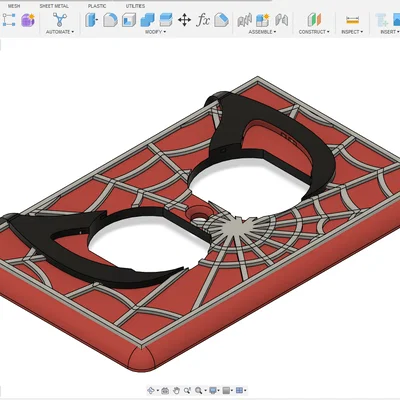Expand the Viewports dropdown arrow
The height and width of the screenshot is (400, 400).
coord(245,390)
